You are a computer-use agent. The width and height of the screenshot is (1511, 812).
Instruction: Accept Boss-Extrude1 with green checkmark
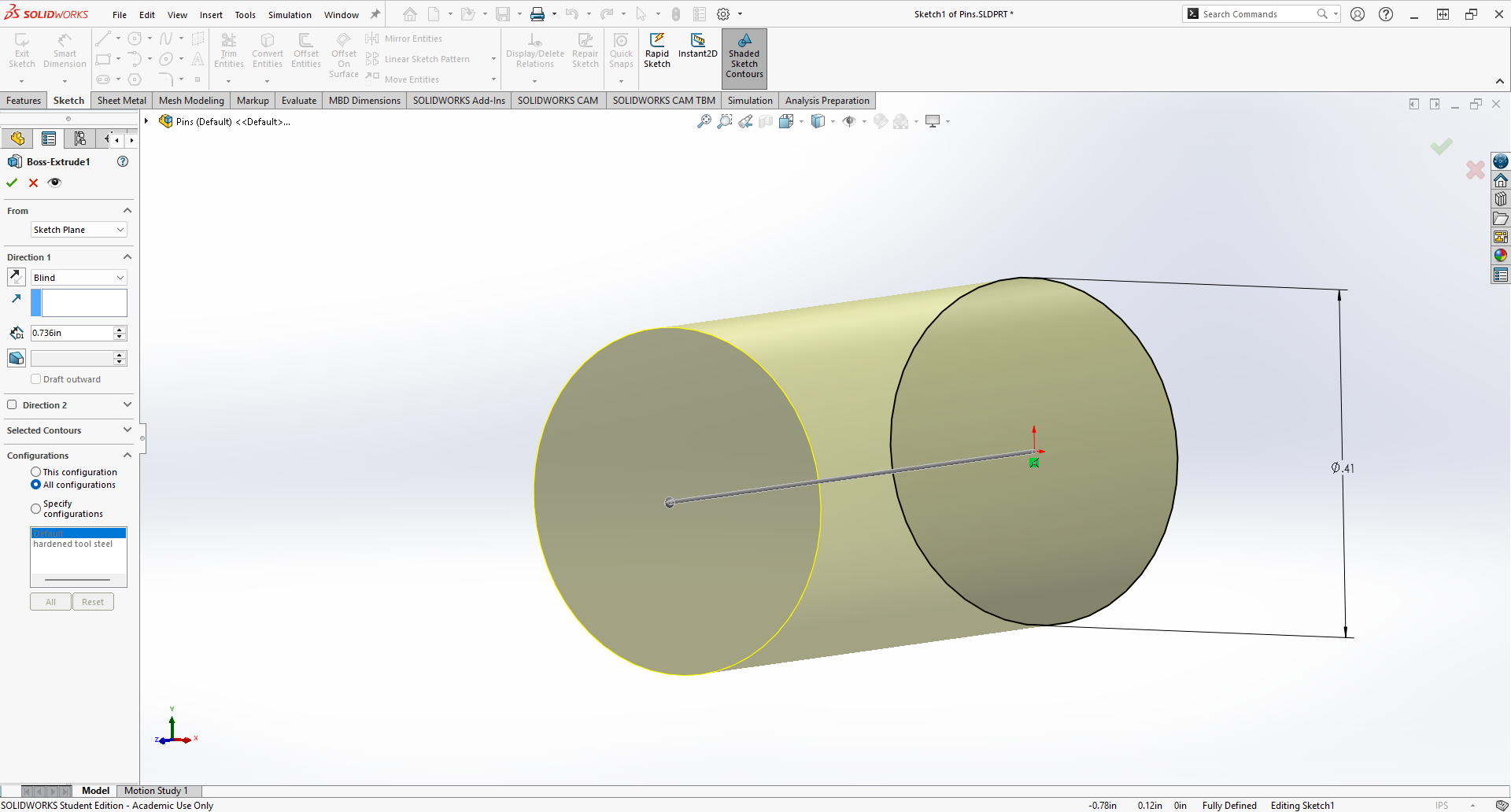(12, 183)
